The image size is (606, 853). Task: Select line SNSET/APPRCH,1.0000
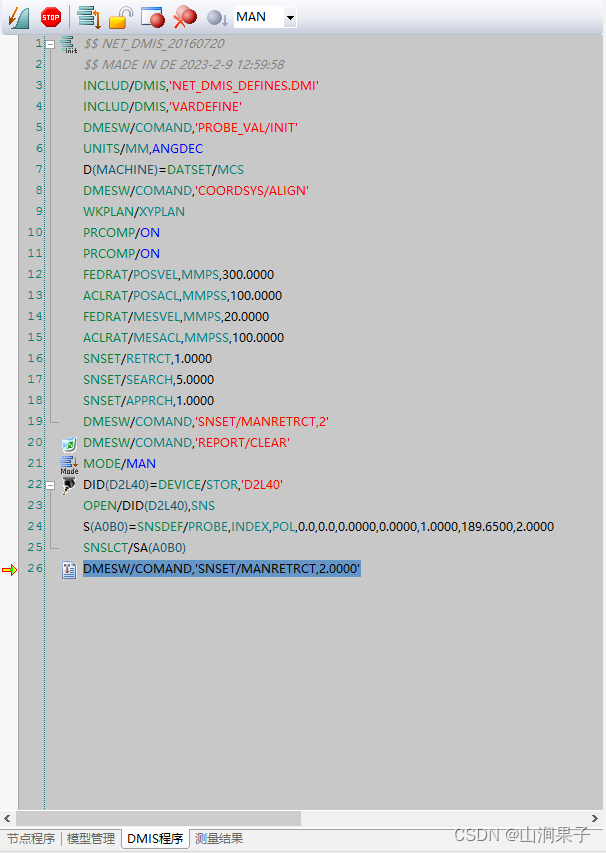tap(149, 401)
